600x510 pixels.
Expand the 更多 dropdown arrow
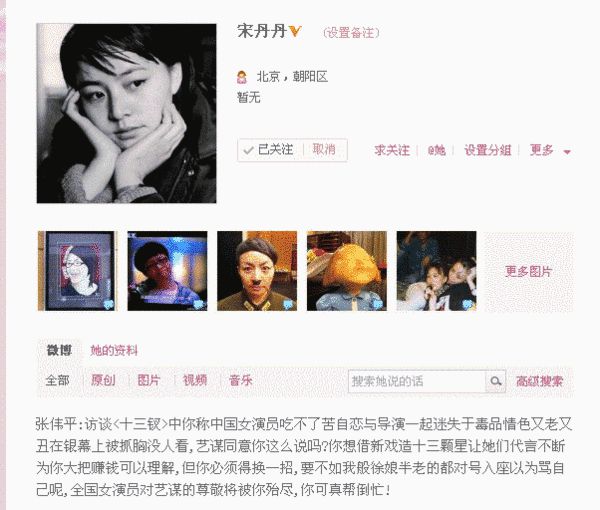[567, 152]
